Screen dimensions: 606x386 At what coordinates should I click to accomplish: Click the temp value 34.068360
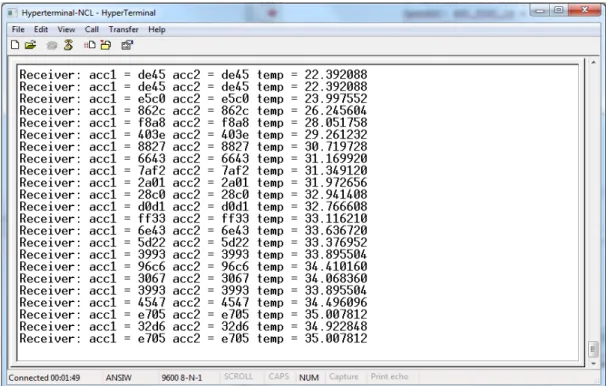(335, 278)
